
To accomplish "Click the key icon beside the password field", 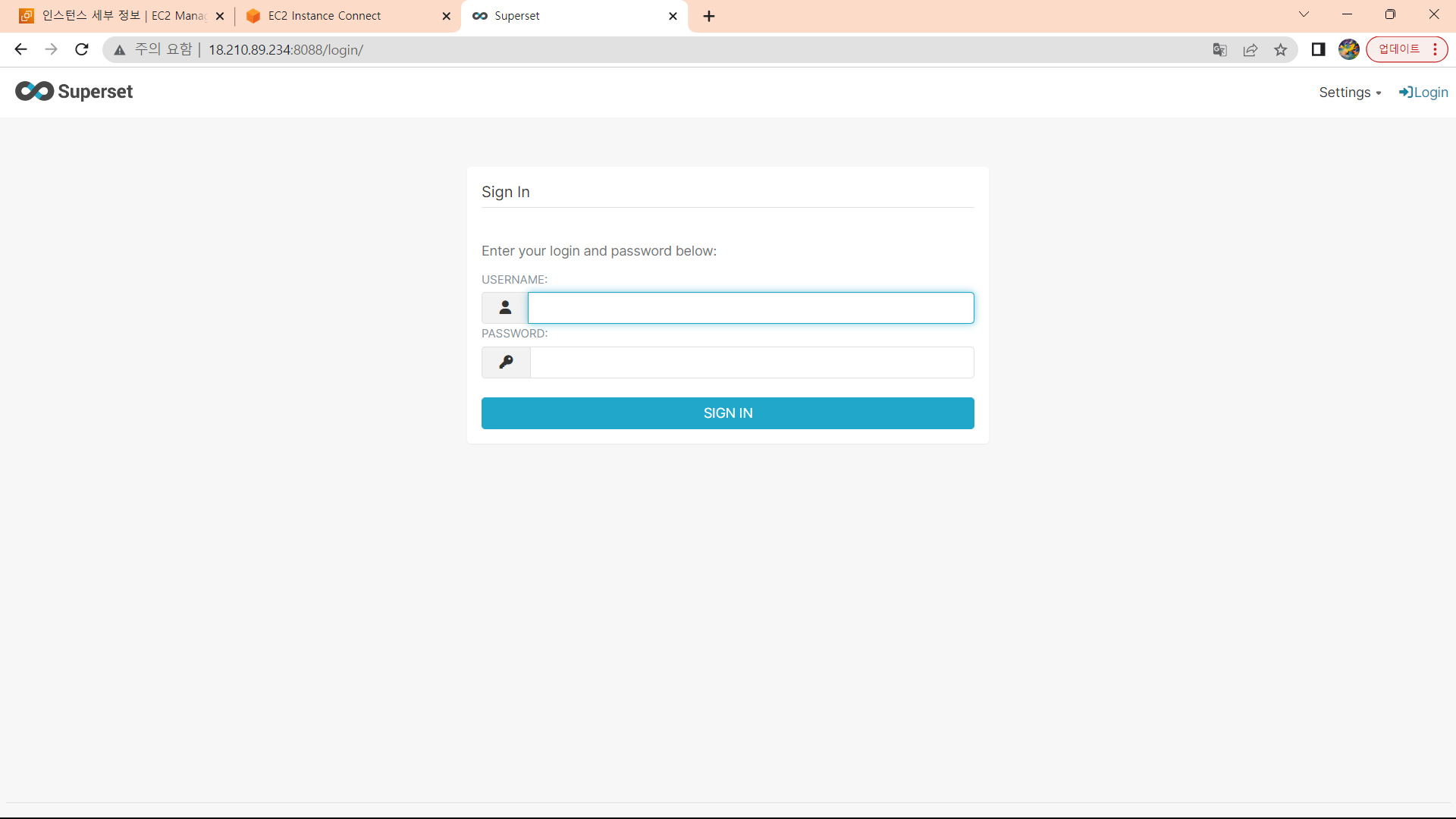I will click(506, 362).
